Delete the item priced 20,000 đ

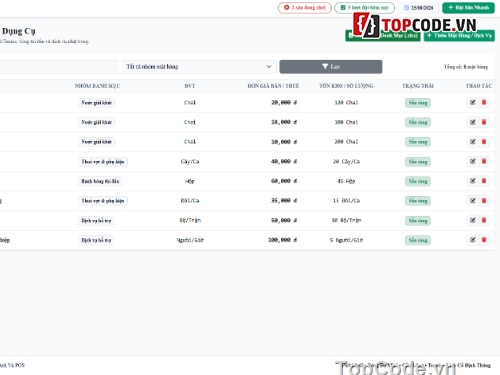484,102
